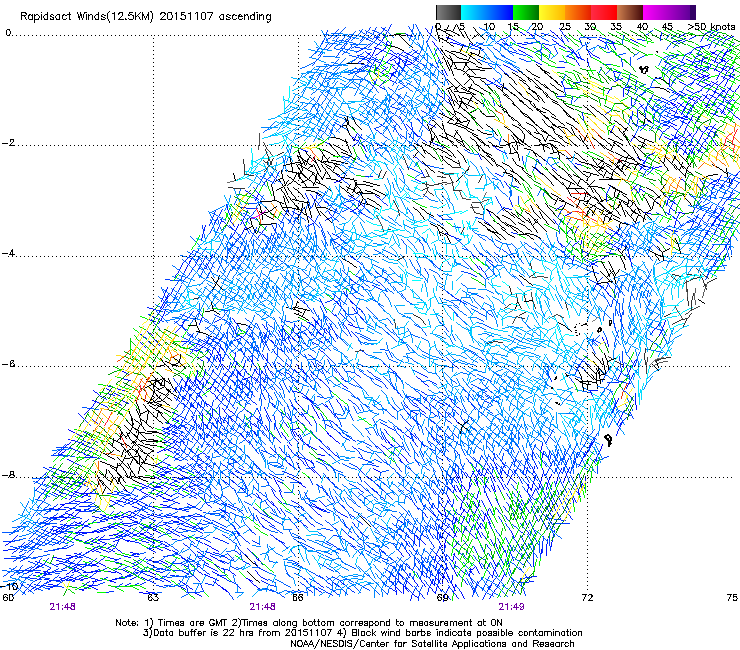Click the blue 5-15 knots legend gradient

[x=487, y=12]
